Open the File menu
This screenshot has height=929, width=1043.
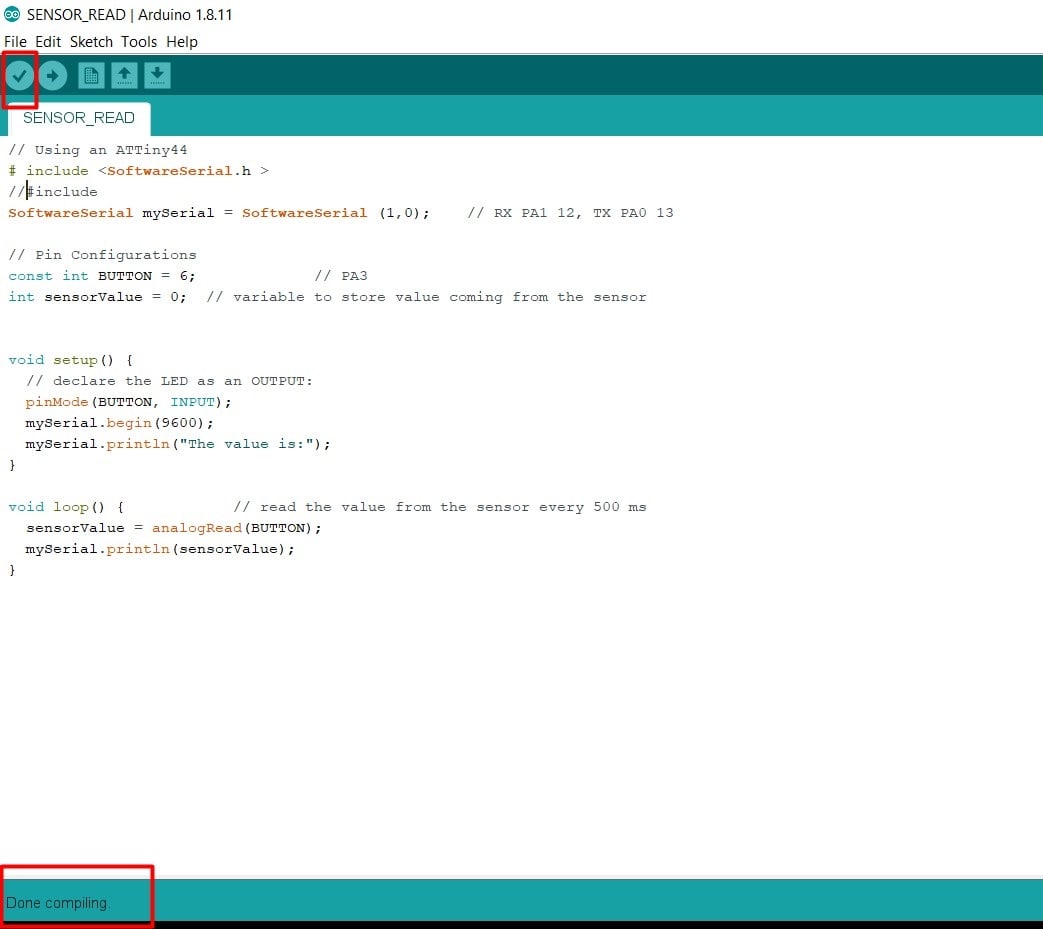click(15, 42)
